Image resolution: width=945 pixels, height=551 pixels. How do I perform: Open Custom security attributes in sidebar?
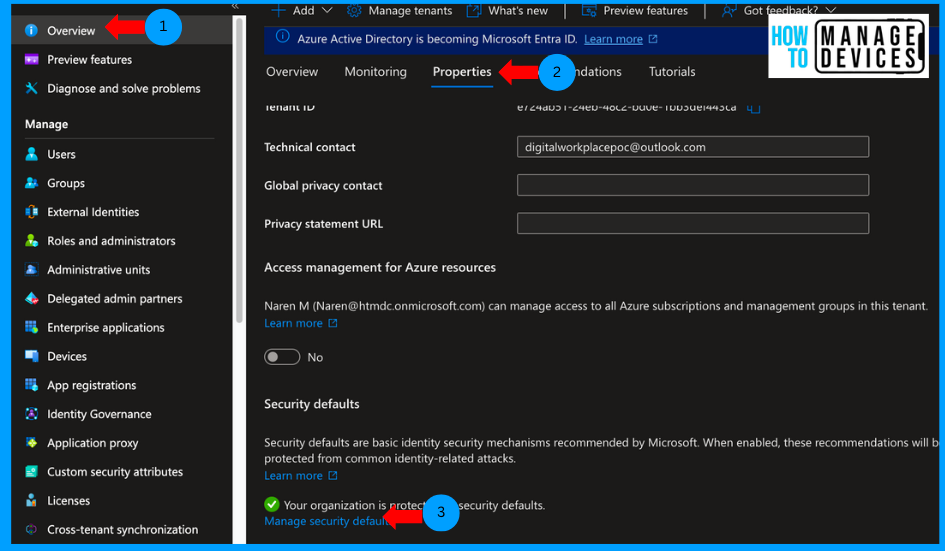(x=115, y=472)
